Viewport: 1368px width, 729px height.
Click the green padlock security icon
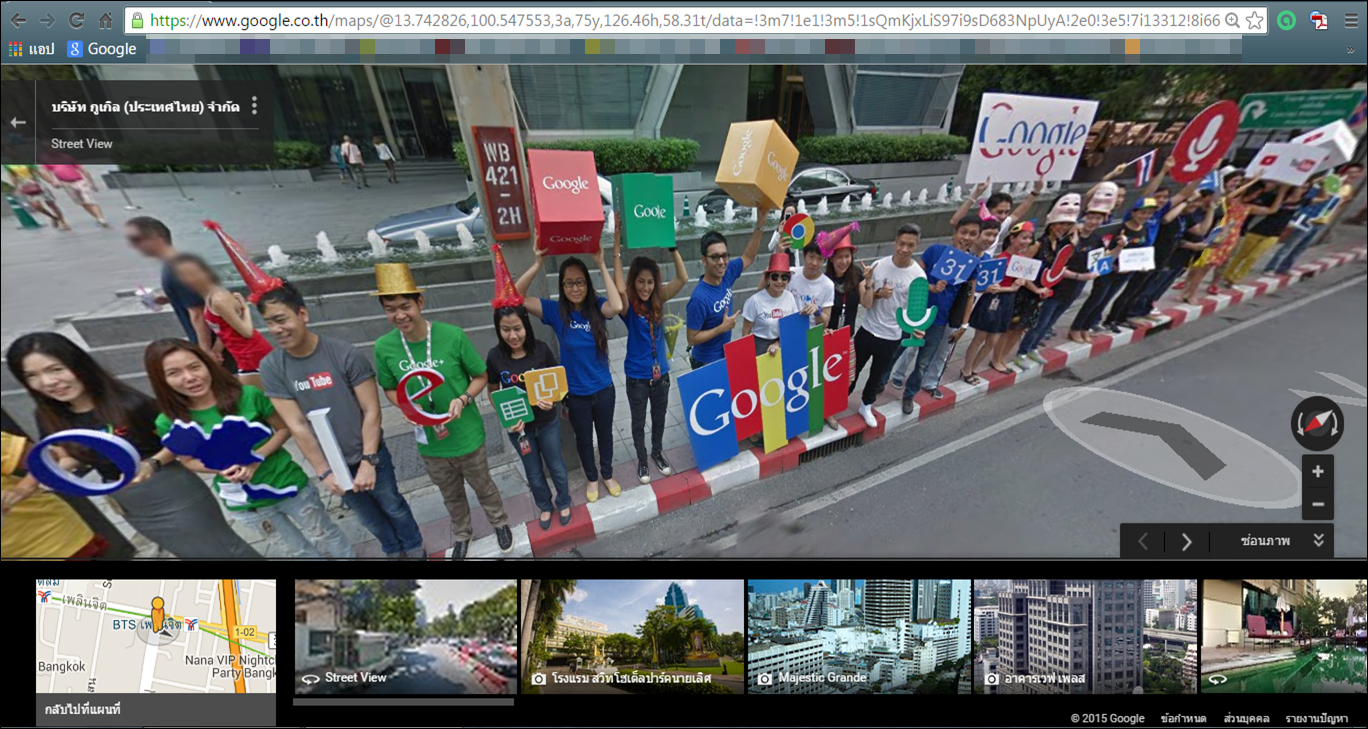(138, 20)
